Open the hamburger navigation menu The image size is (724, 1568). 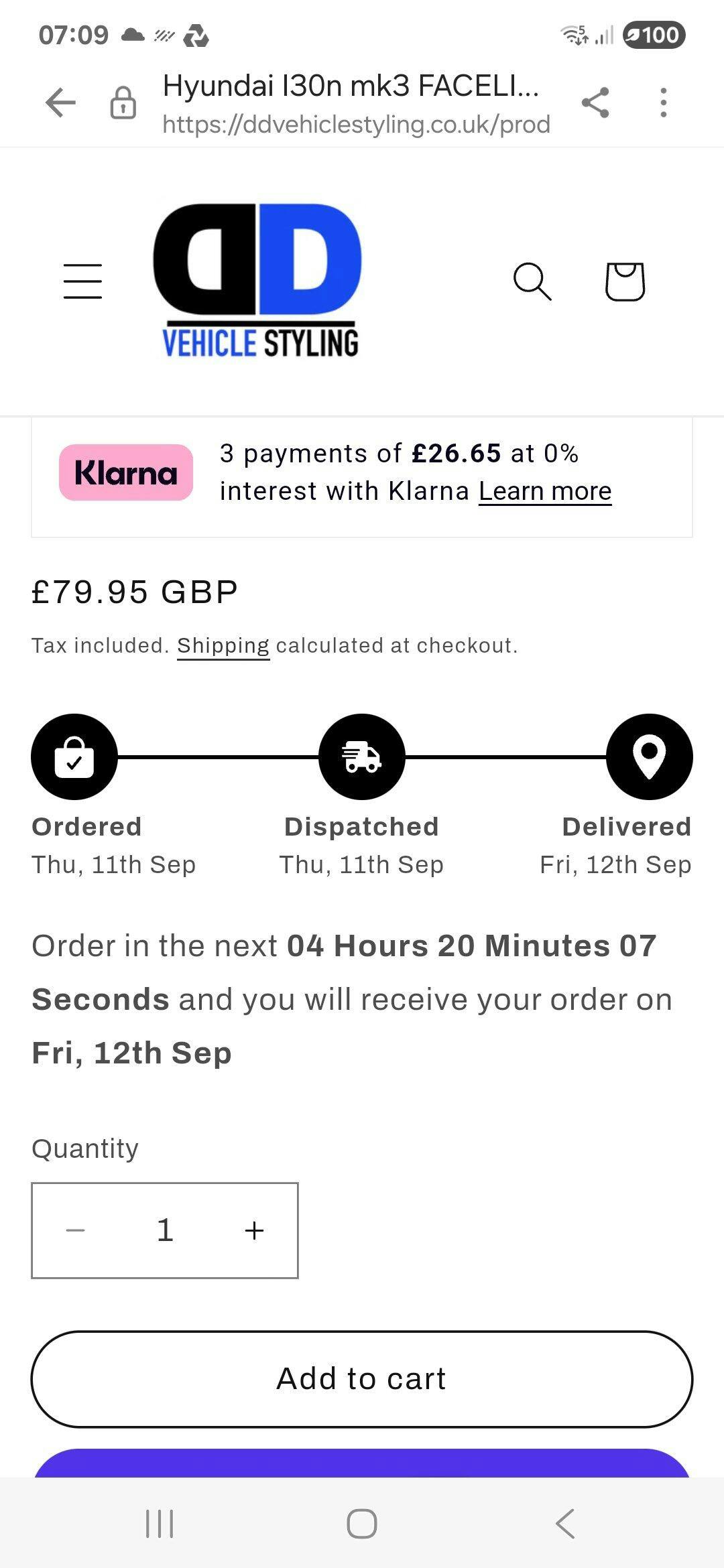pos(82,281)
